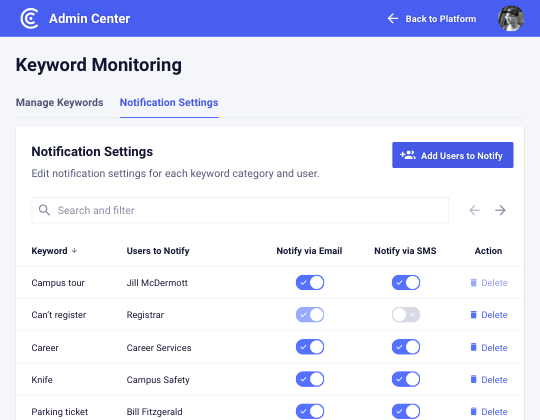The width and height of the screenshot is (540, 420).
Task: Delete the Parking ticket row
Action: click(489, 412)
